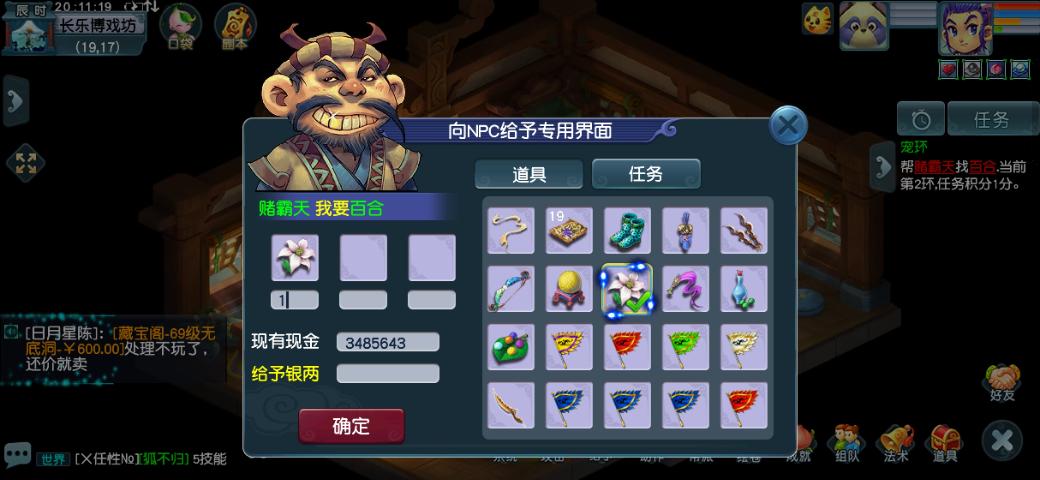The height and width of the screenshot is (480, 1040).
Task: Open the 道具 treasure chest icon
Action: pos(944,443)
